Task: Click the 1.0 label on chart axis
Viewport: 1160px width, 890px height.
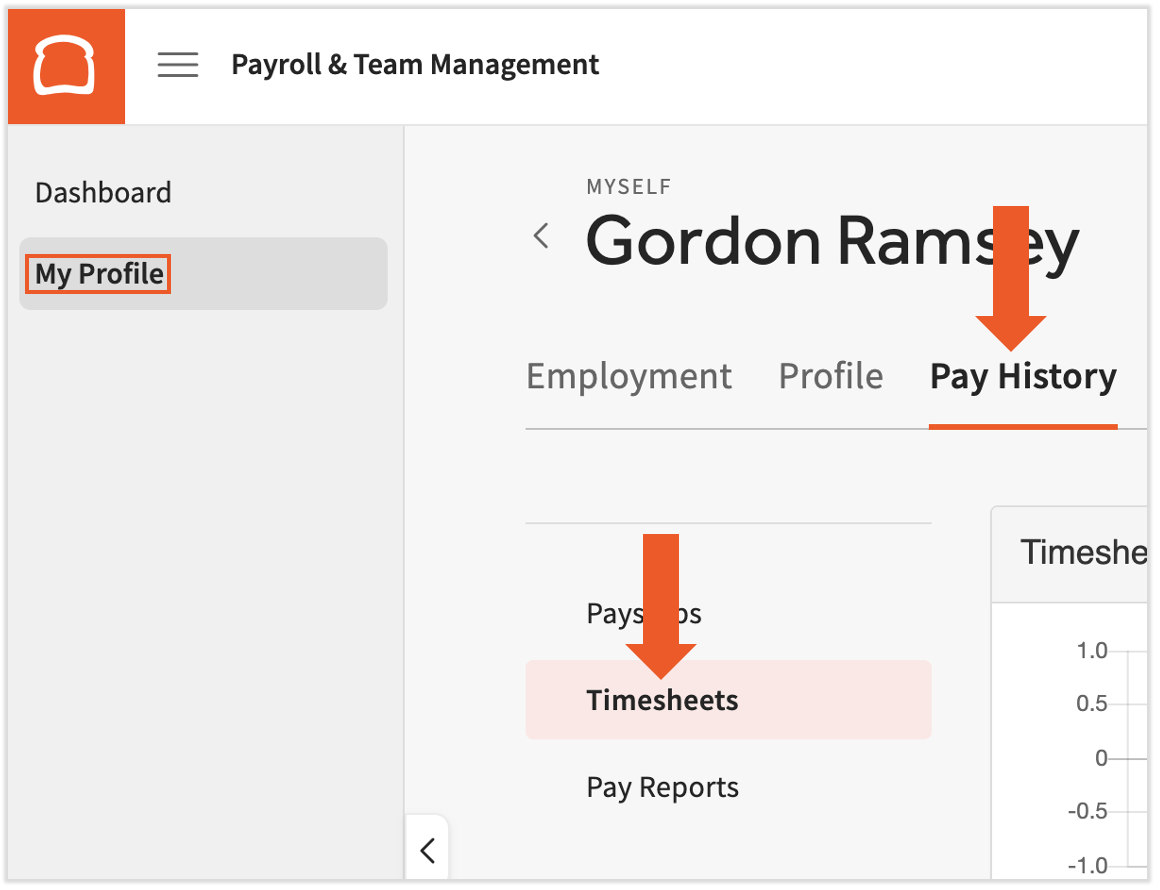Action: 1092,651
